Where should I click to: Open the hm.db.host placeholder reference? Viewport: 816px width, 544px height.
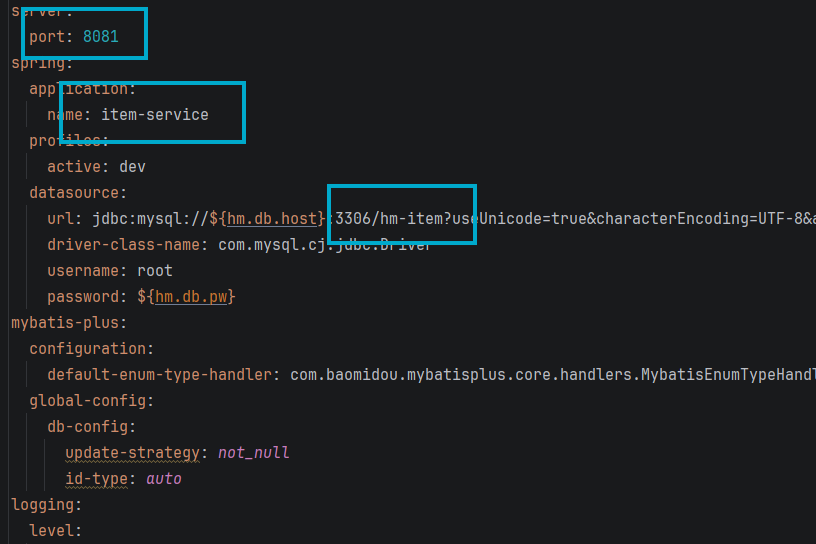[272, 219]
